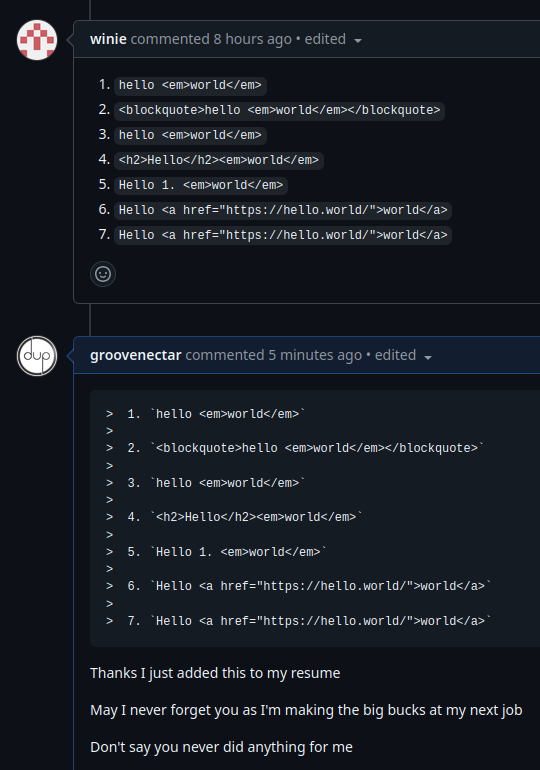Image resolution: width=540 pixels, height=770 pixels.
Task: Add an emoji reaction to winie's comment
Action: pyautogui.click(x=103, y=274)
